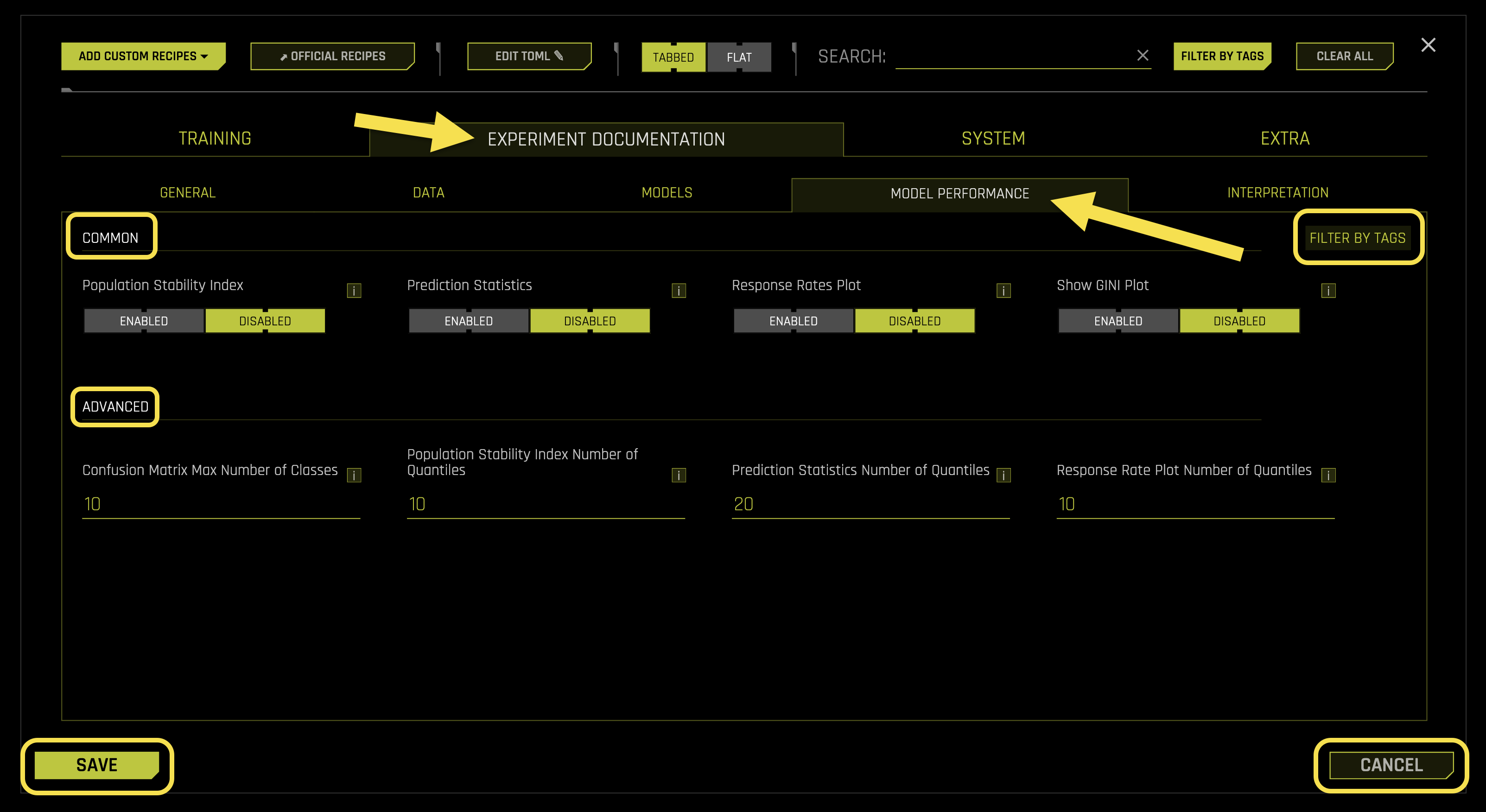The image size is (1486, 812).
Task: Click the Show GINI Plot info icon
Action: [x=1327, y=291]
